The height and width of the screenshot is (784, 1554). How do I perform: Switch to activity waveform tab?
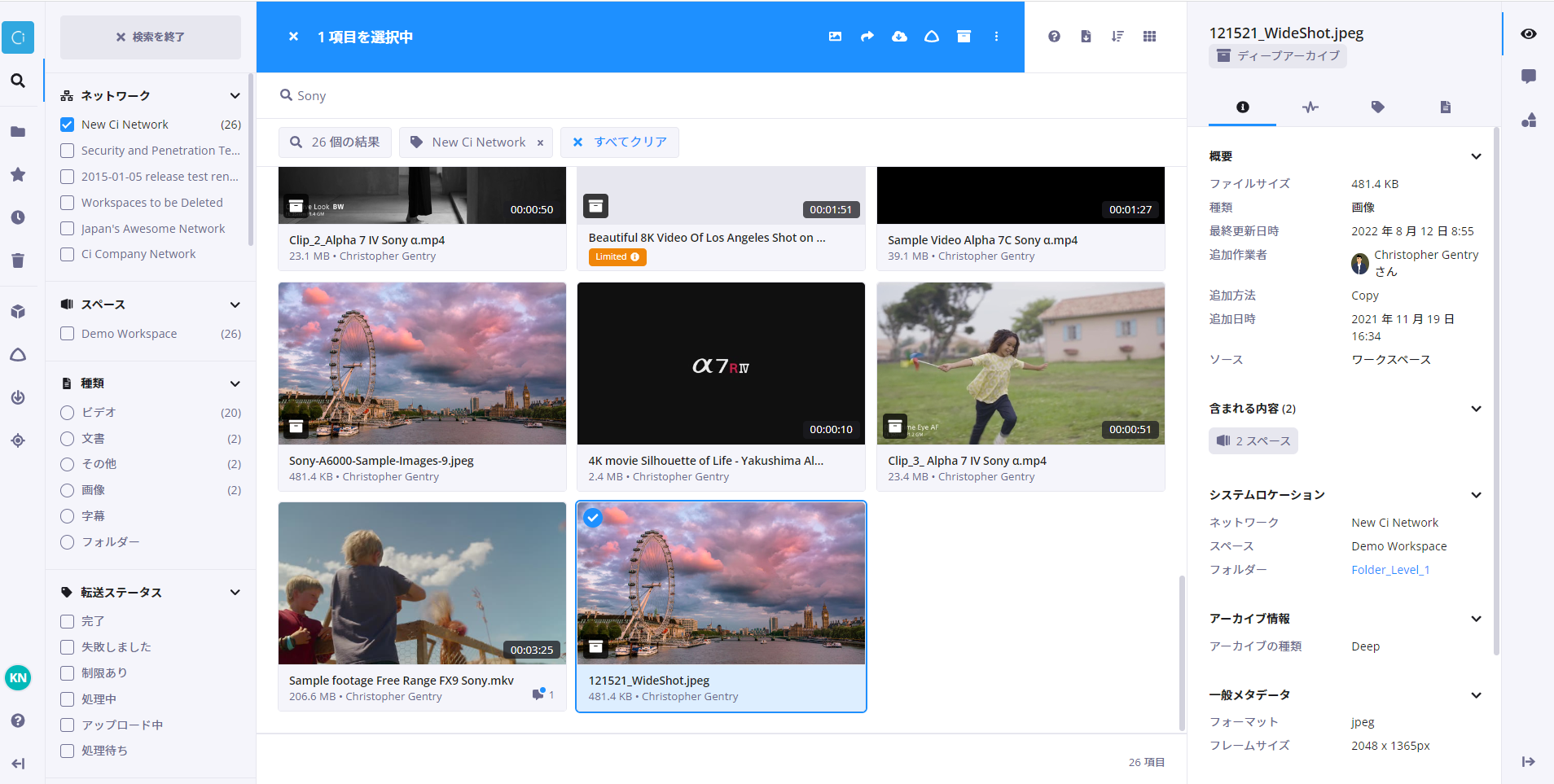coord(1310,107)
